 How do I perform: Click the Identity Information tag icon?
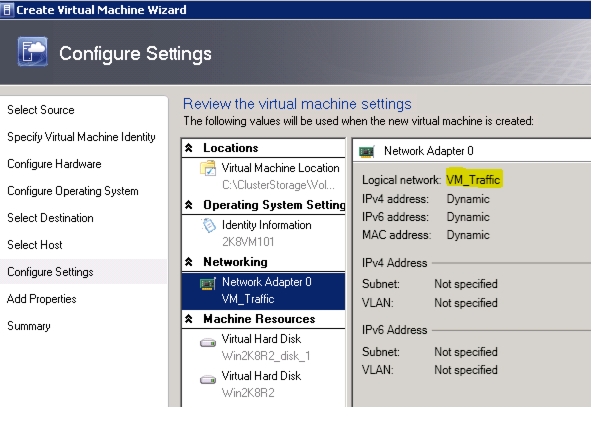(208, 225)
